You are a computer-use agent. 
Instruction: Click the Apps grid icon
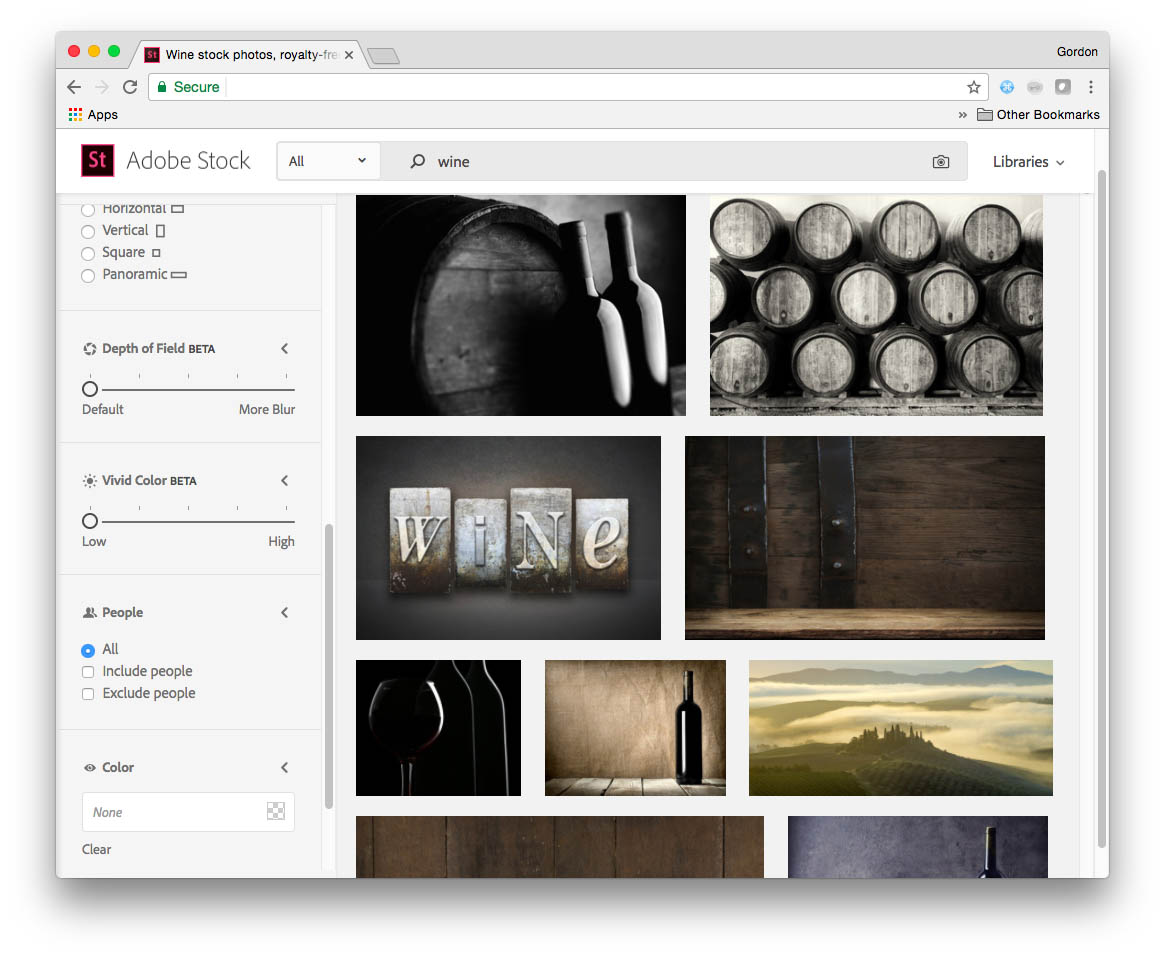(x=76, y=115)
